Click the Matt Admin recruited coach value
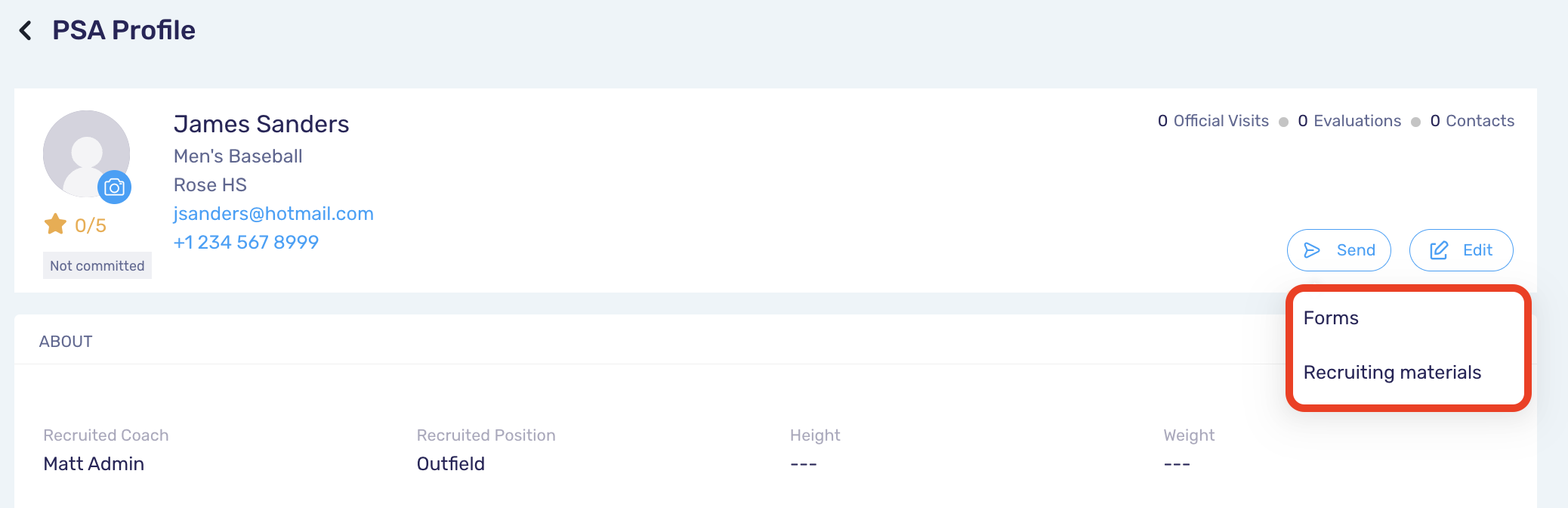1568x508 pixels. (94, 464)
